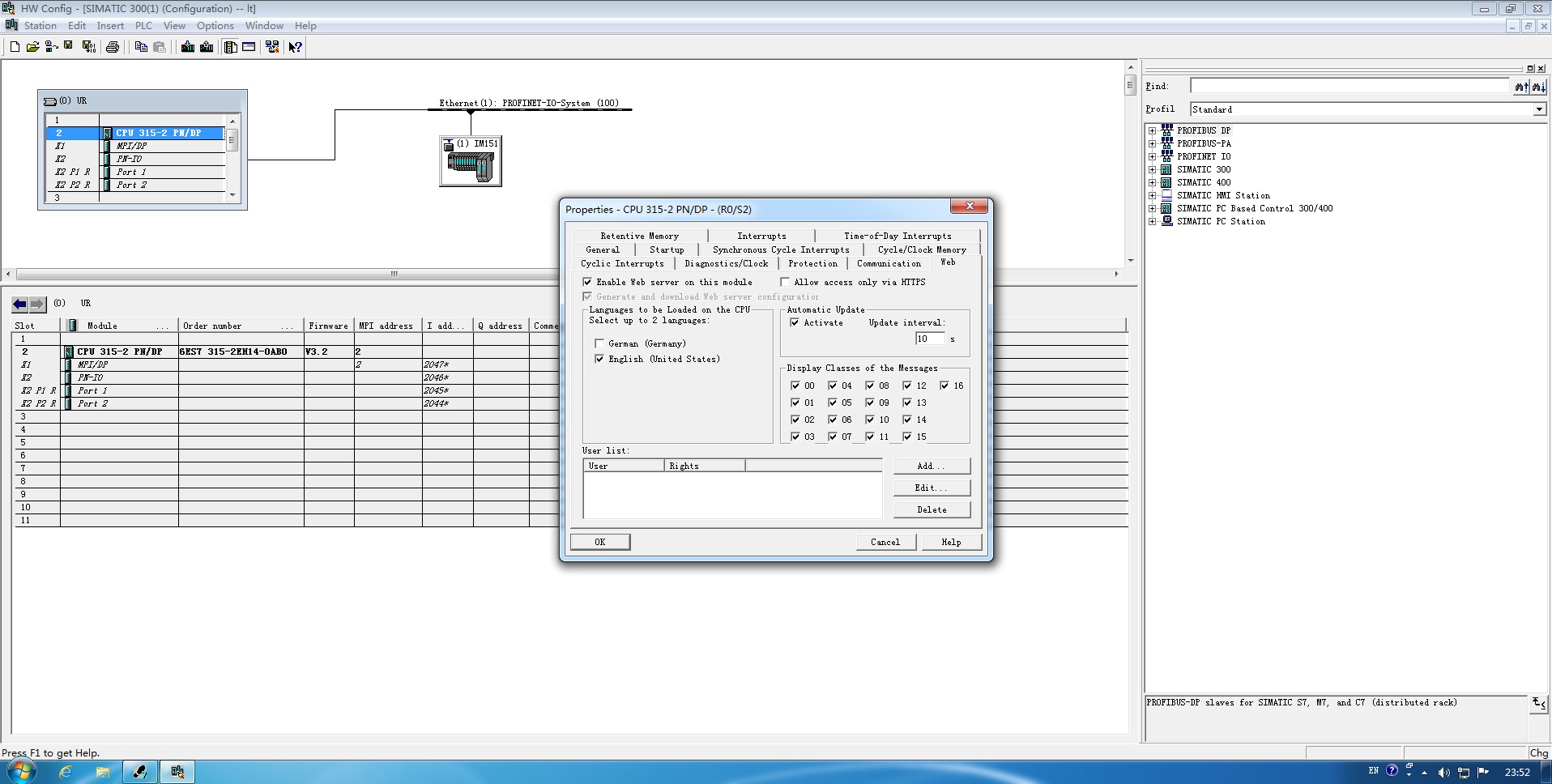Open the Options menu
The width and height of the screenshot is (1552, 784).
(x=215, y=26)
